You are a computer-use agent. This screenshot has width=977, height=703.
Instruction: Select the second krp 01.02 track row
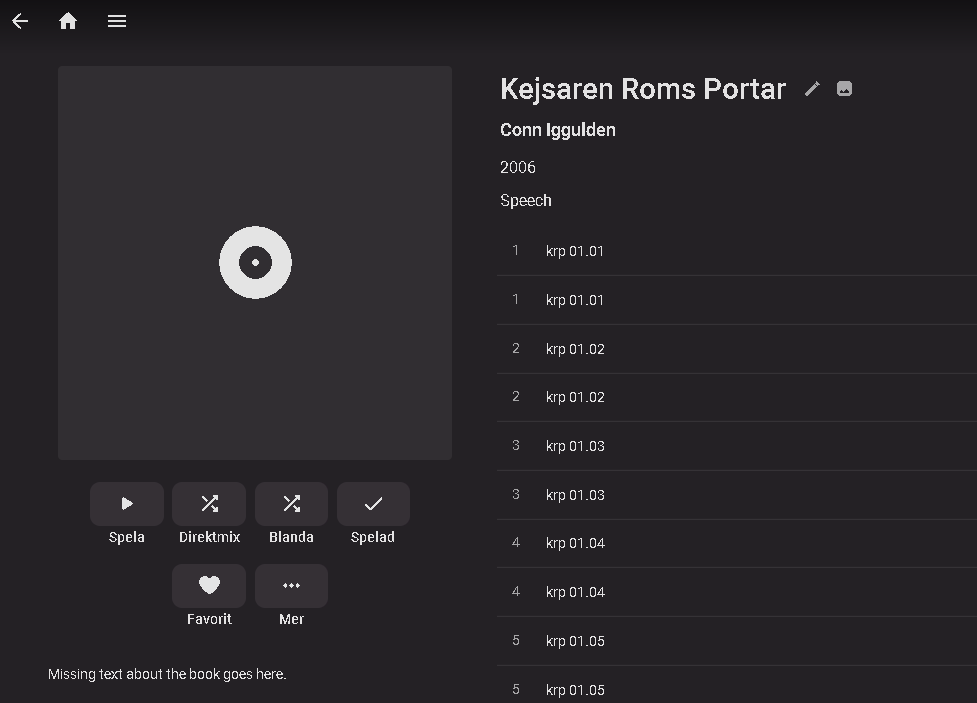pos(575,397)
